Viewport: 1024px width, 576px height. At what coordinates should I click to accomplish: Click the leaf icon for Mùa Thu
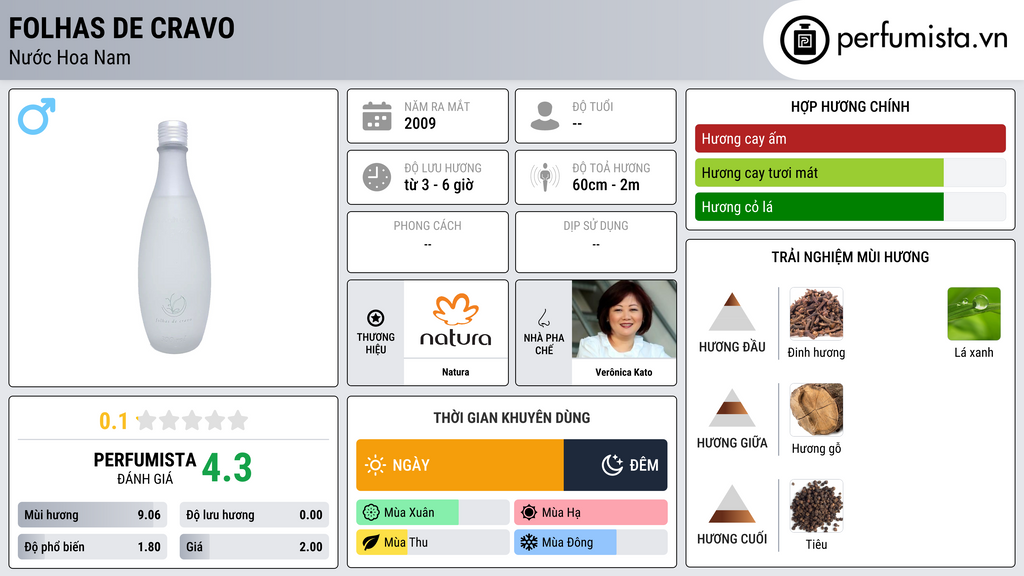[x=371, y=543]
